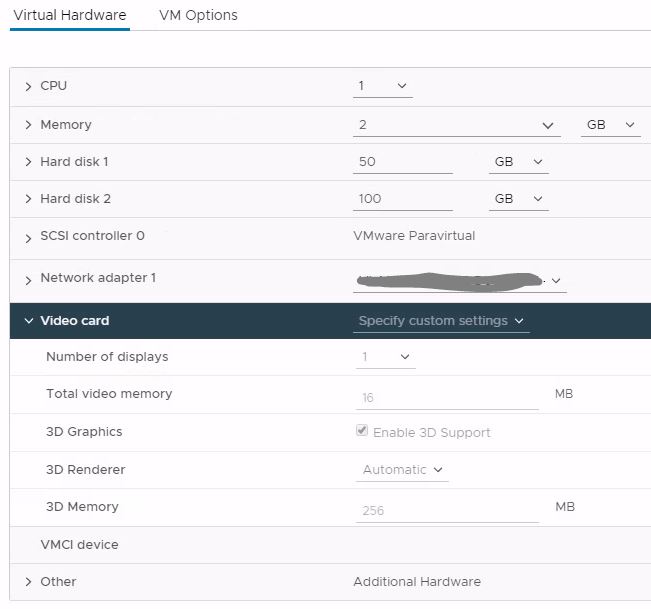
Task: Click the VMware Paravirtual text
Action: tap(414, 236)
